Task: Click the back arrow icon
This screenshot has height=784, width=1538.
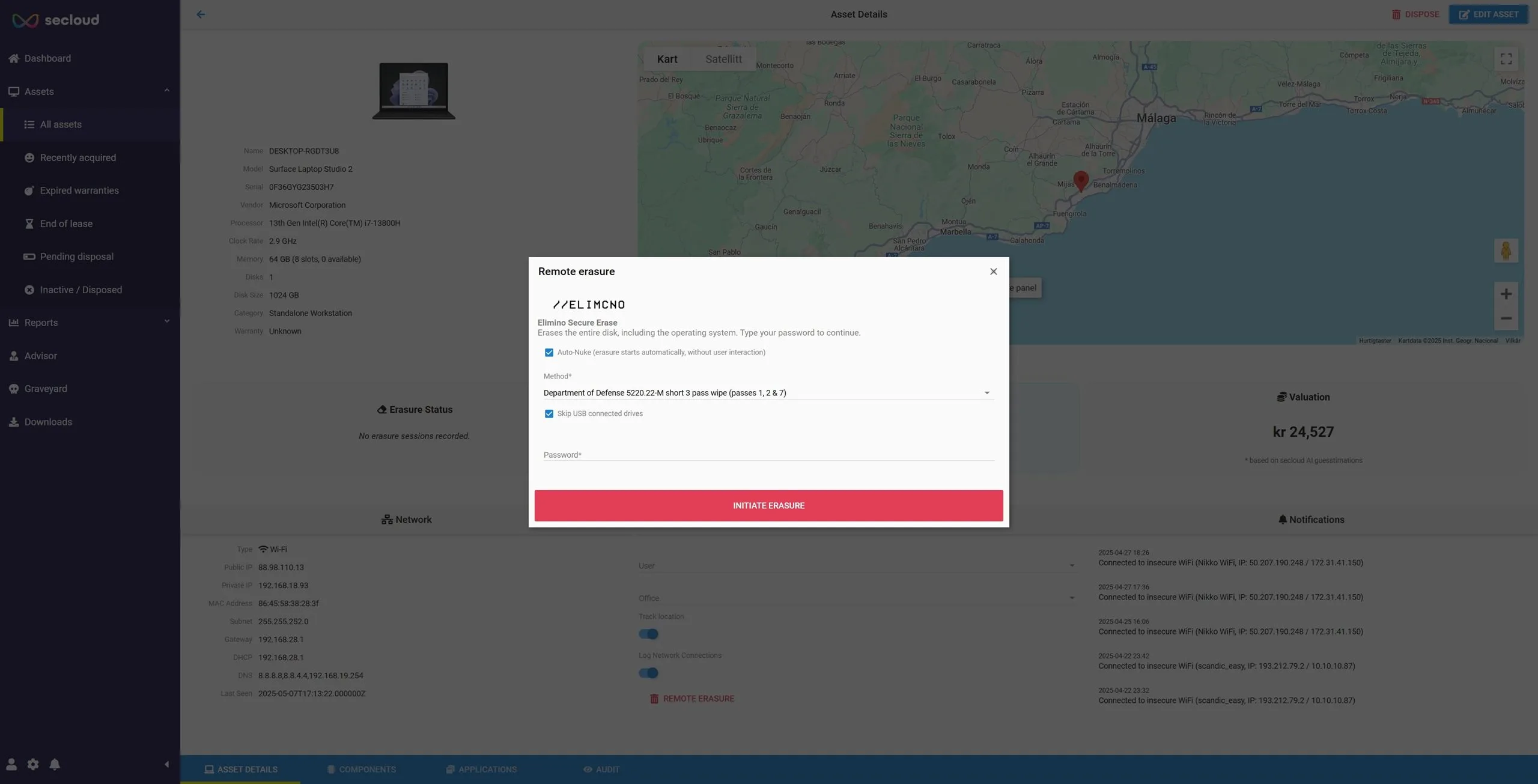Action: [201, 14]
